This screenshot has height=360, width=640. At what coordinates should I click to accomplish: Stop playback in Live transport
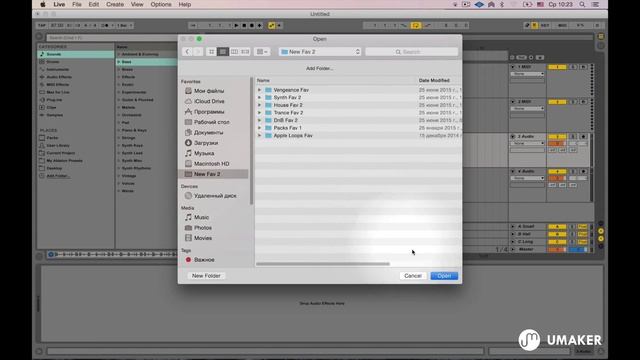coord(244,25)
